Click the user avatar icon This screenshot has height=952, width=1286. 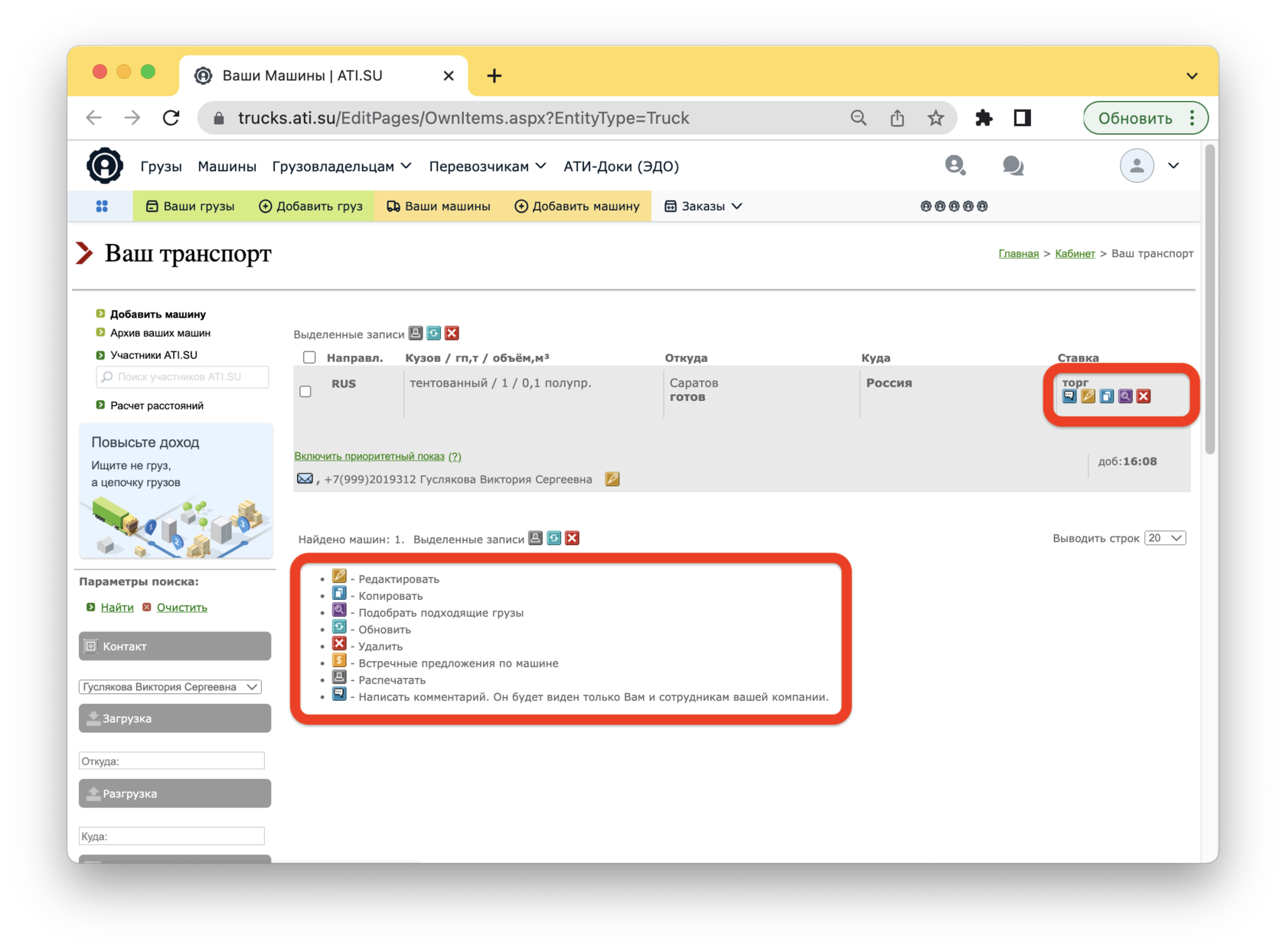pyautogui.click(x=1137, y=165)
